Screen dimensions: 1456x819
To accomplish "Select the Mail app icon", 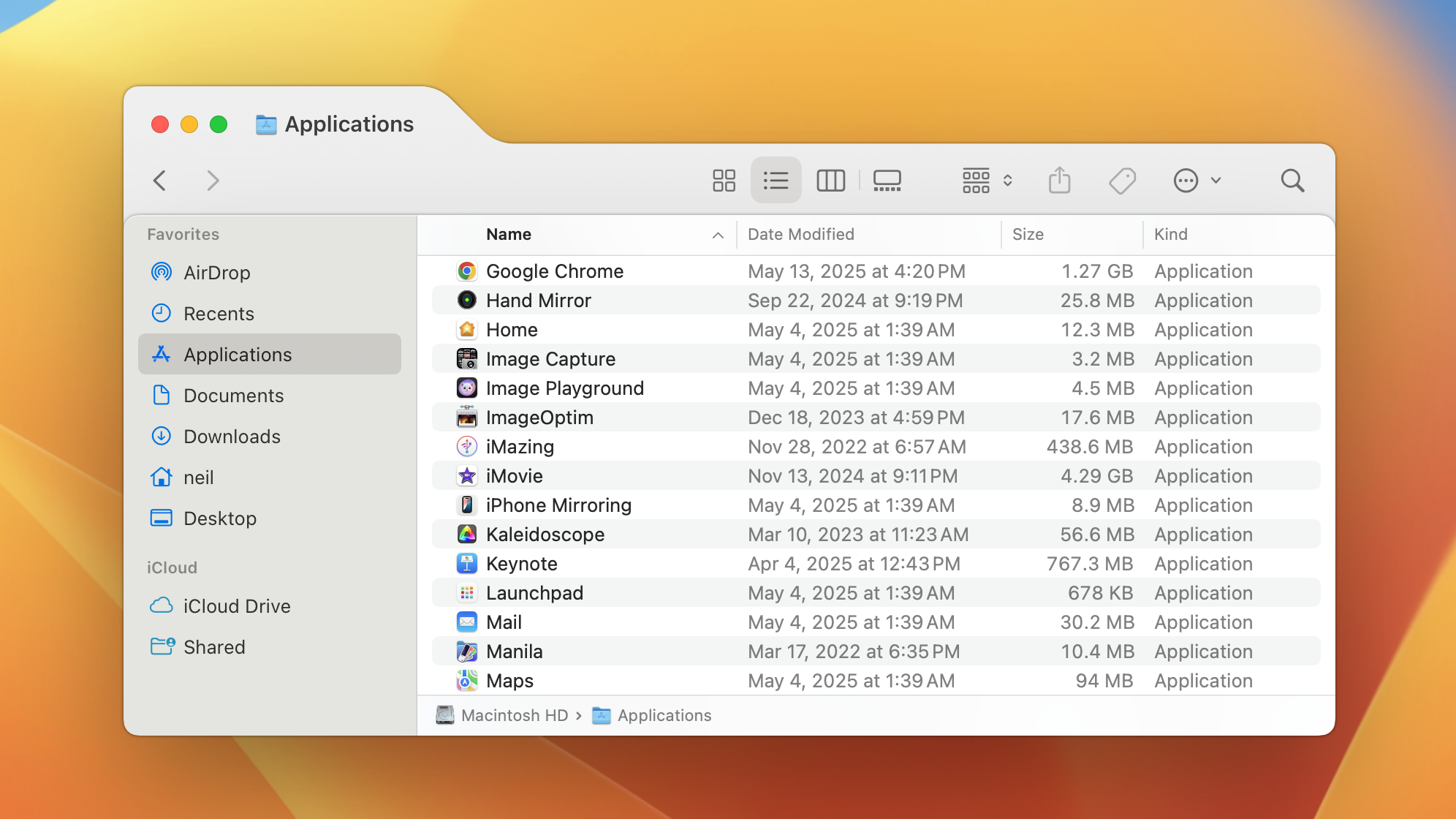I will [467, 622].
